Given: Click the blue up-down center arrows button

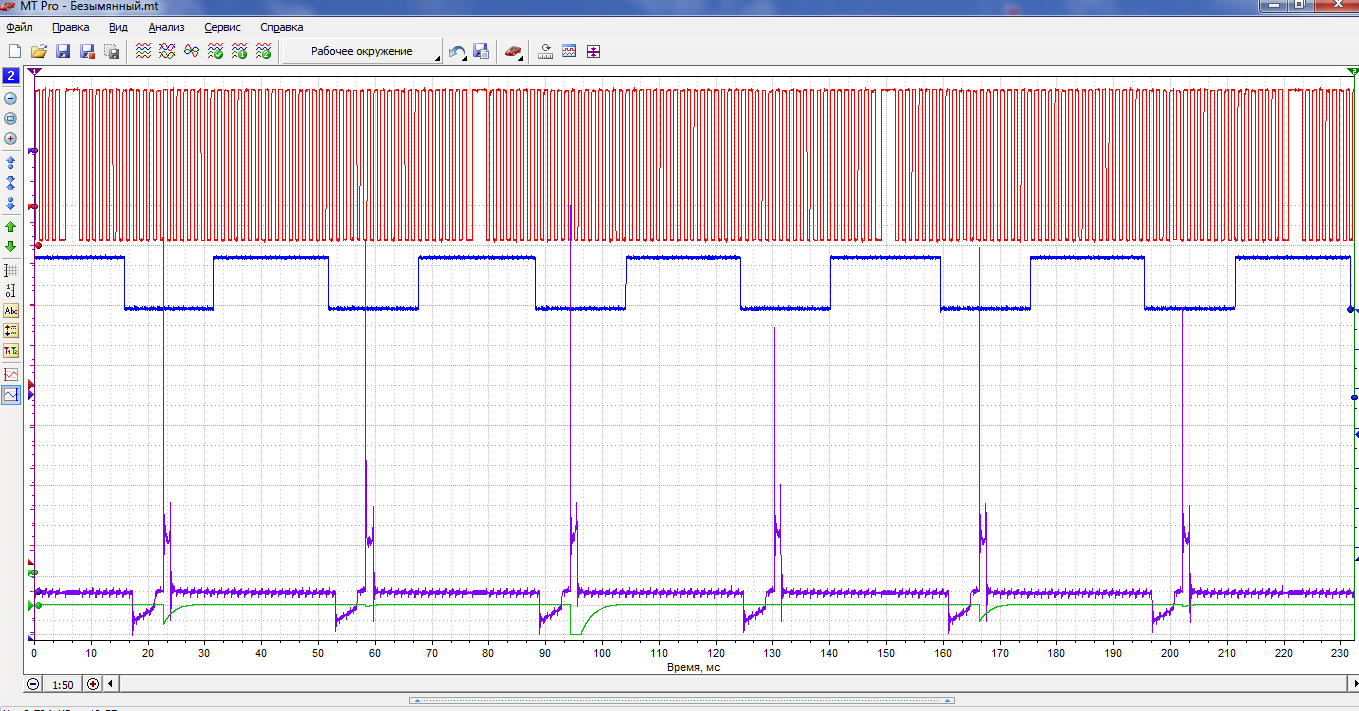Looking at the screenshot, I should click(x=11, y=182).
